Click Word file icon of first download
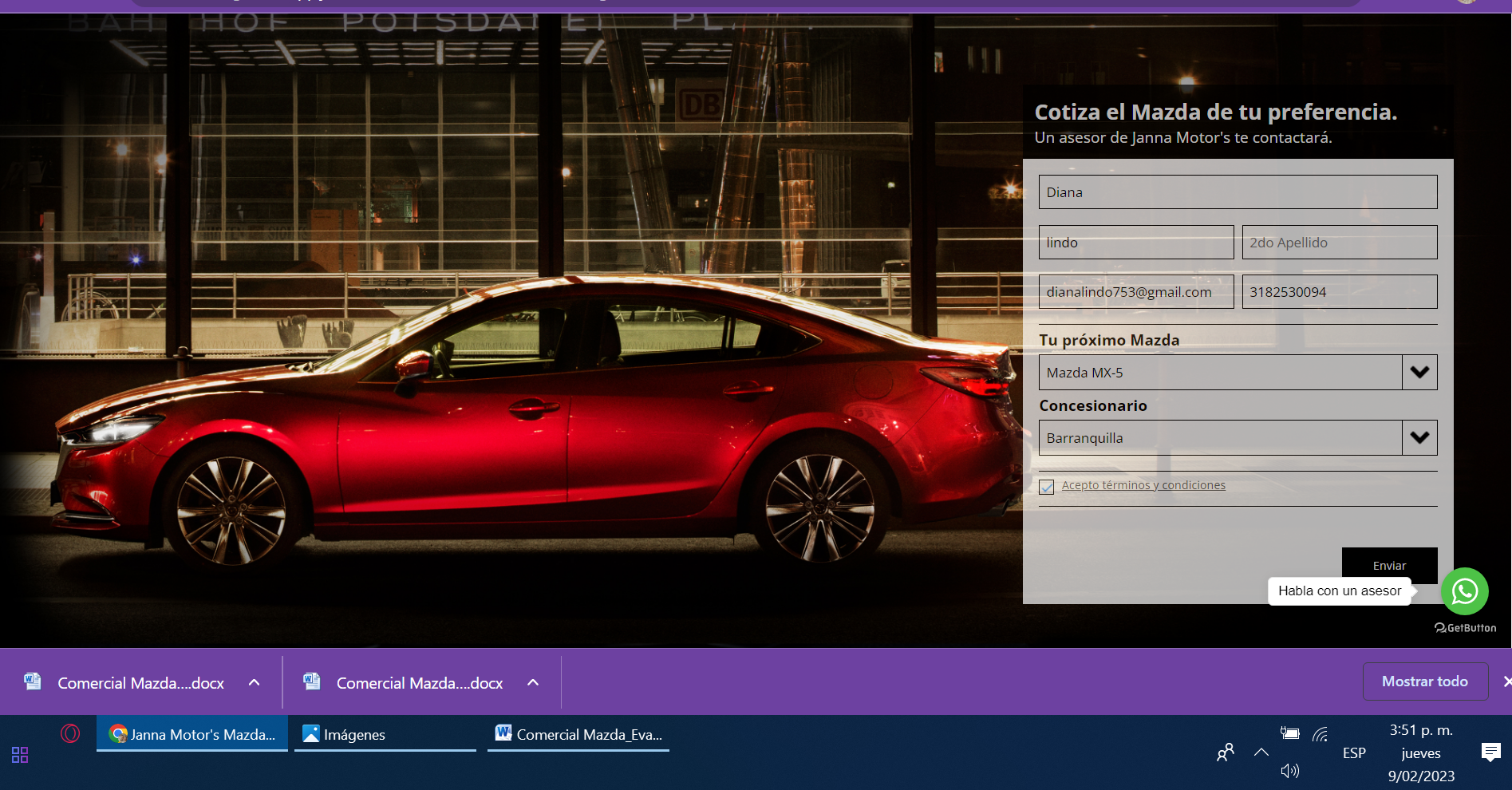The image size is (1512, 790). click(x=33, y=681)
